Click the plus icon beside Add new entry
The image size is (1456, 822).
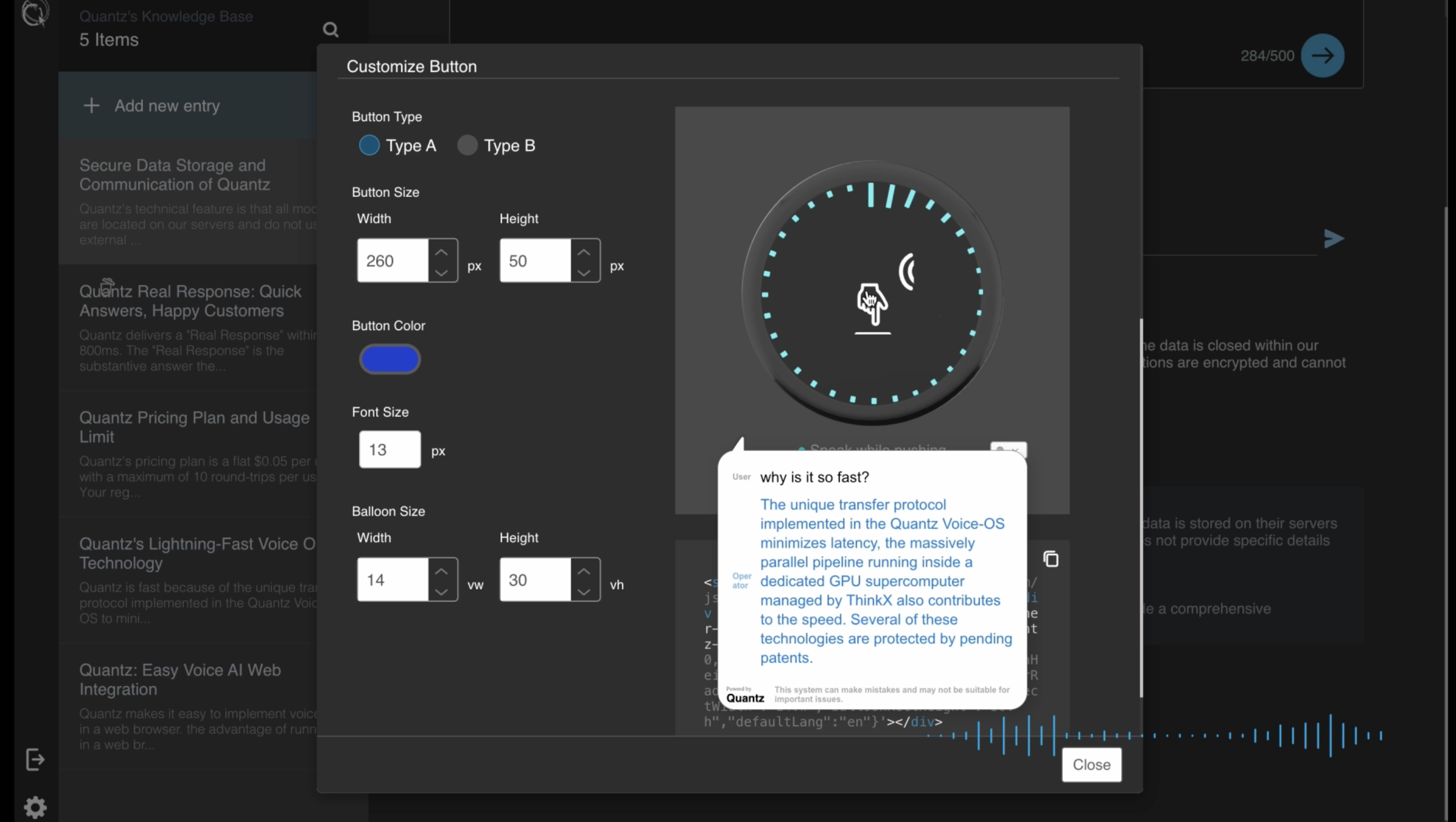[91, 106]
